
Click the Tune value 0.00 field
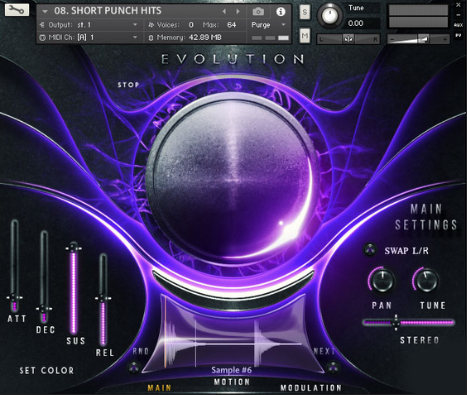(x=363, y=23)
